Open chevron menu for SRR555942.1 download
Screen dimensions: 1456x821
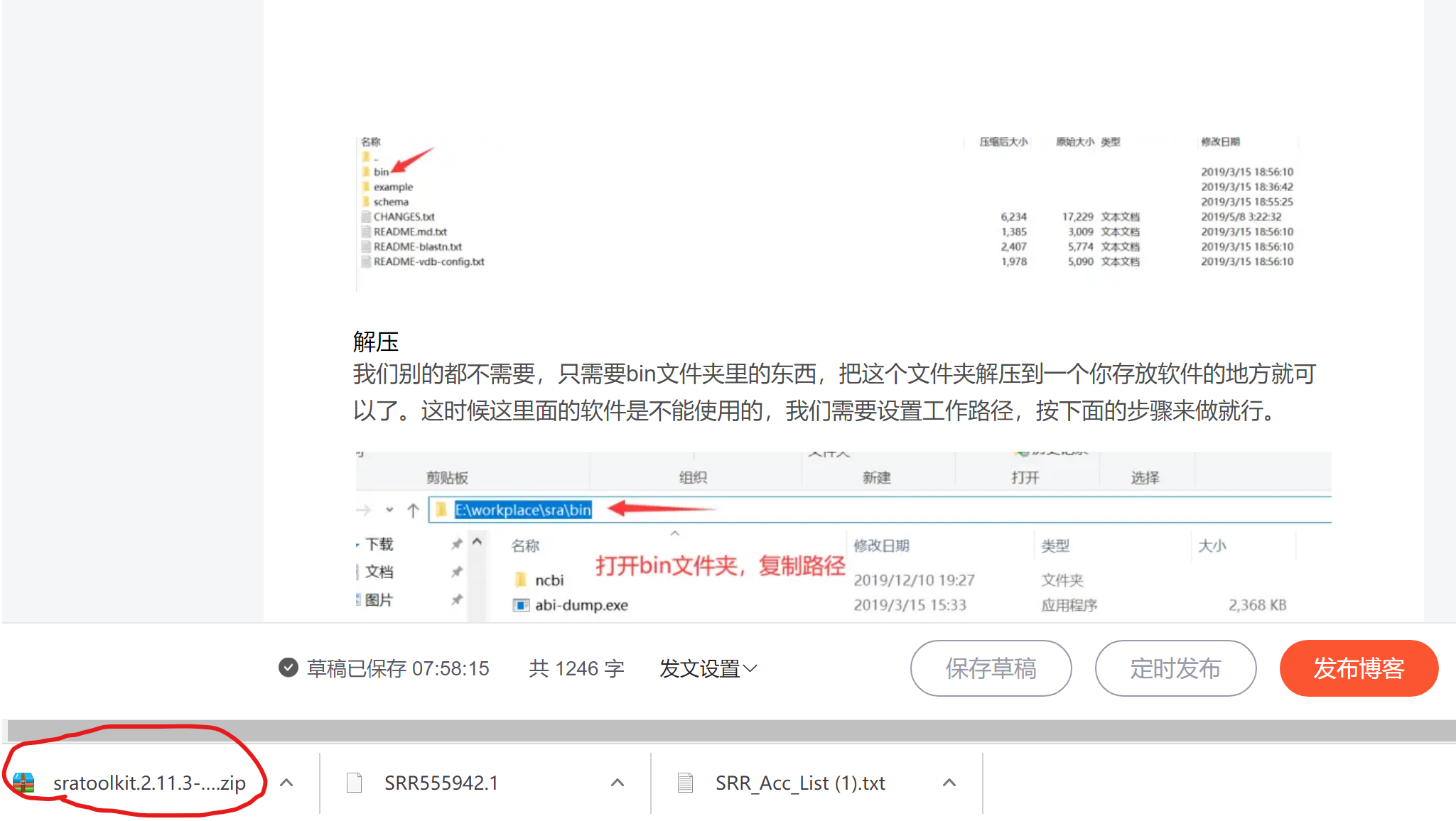[618, 783]
